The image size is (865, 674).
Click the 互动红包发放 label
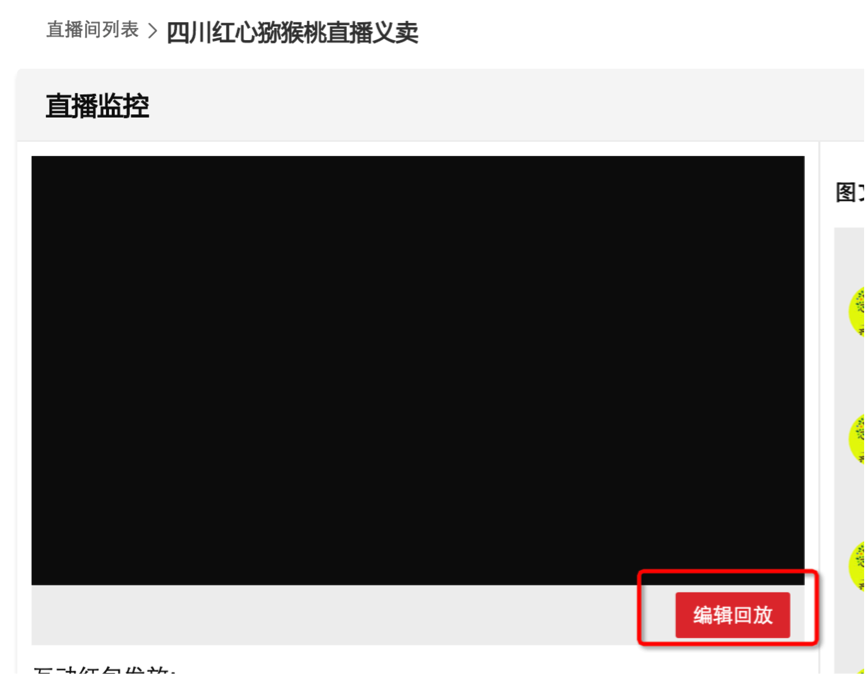104,670
